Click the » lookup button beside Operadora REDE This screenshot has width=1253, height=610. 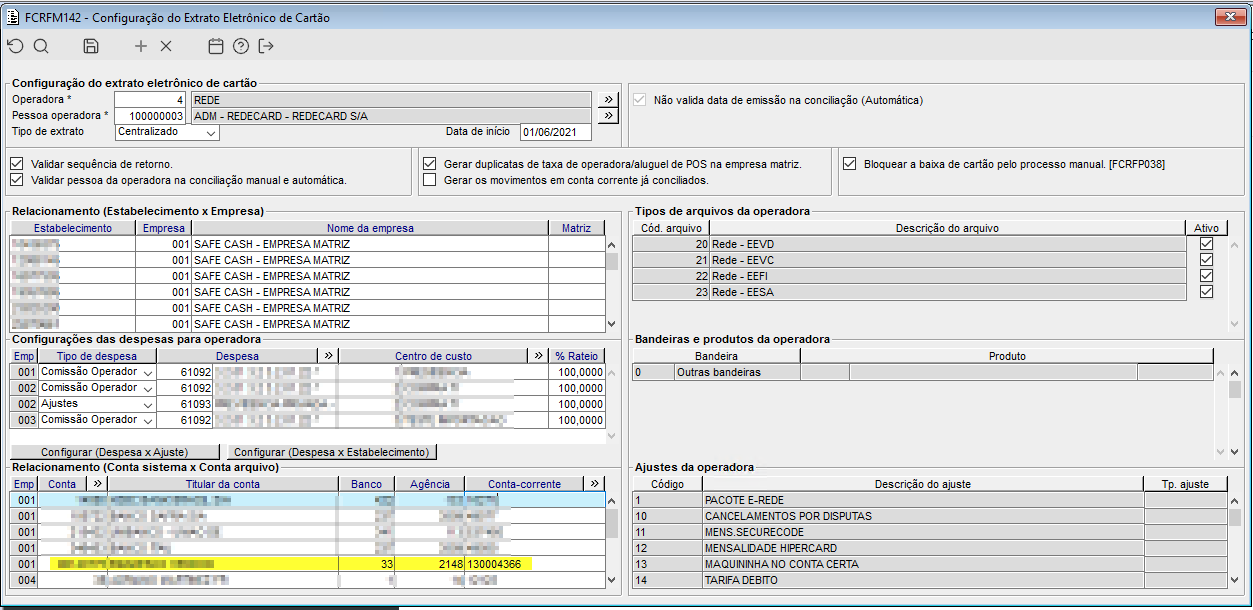coord(608,100)
